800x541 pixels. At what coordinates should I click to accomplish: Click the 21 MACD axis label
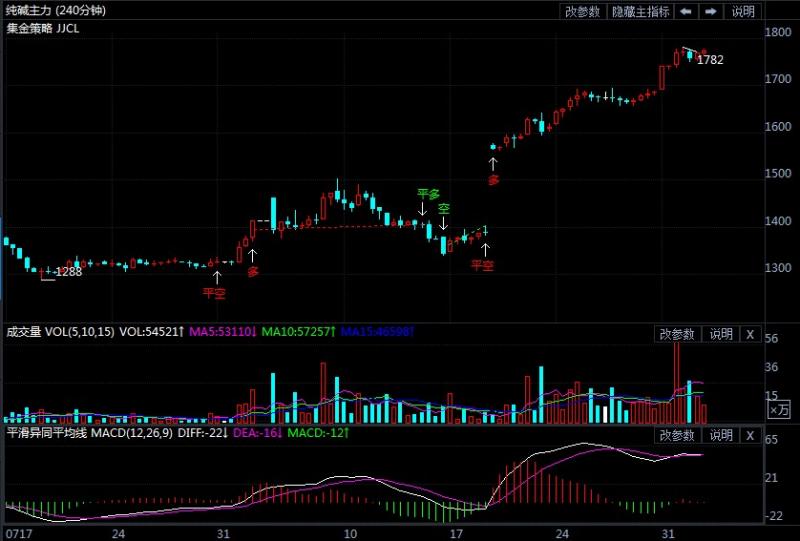point(771,478)
